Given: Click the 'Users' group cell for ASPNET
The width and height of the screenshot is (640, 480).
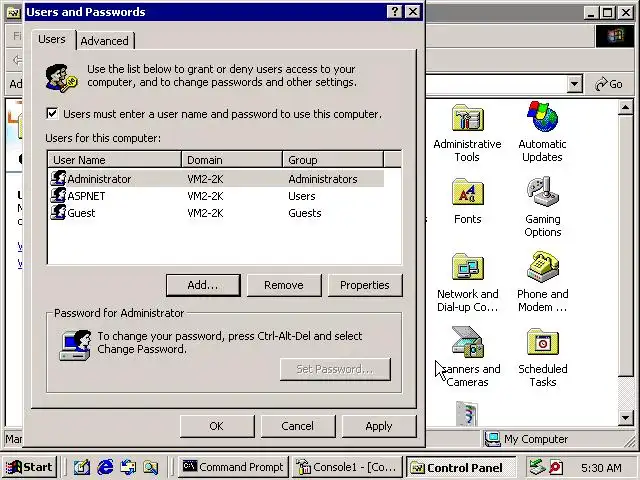Looking at the screenshot, I should (302, 196).
